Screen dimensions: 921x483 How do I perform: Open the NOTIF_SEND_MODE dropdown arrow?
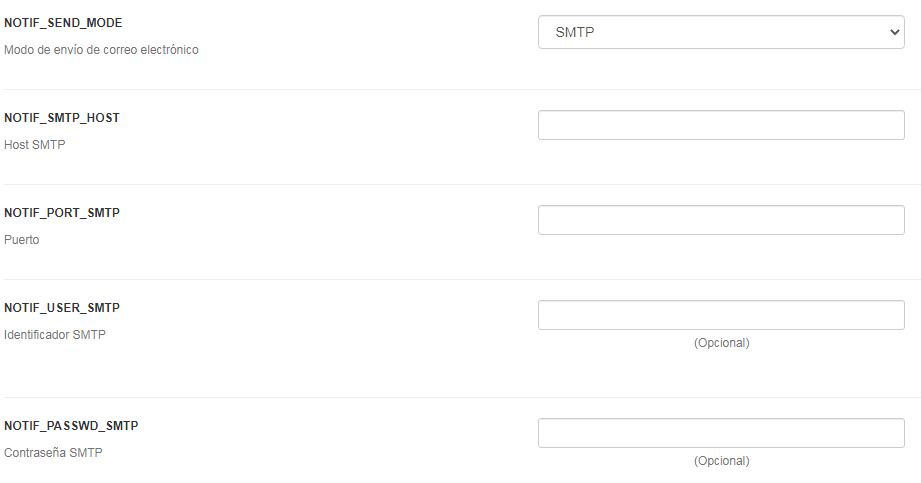(x=894, y=32)
